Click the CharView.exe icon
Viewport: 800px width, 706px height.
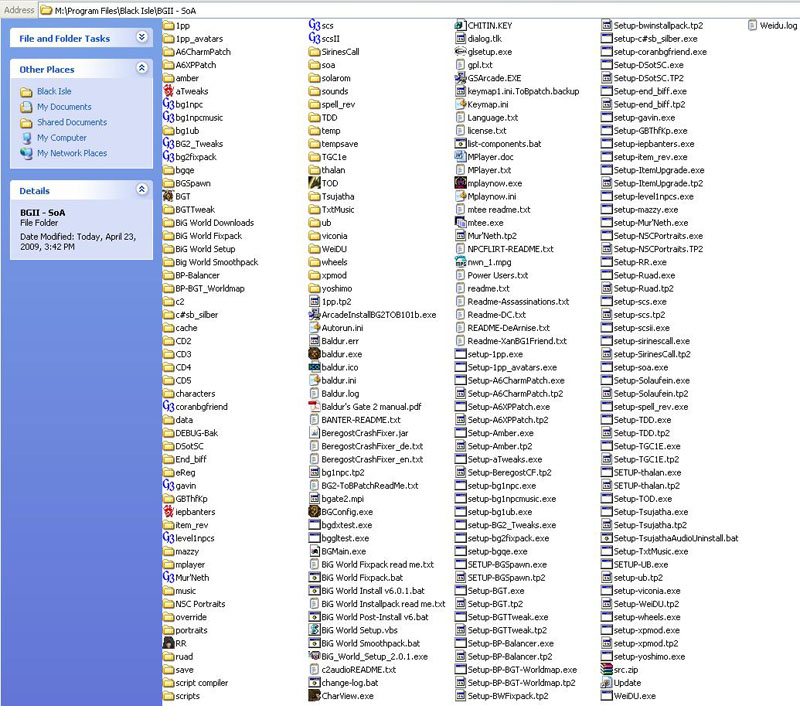pos(314,696)
